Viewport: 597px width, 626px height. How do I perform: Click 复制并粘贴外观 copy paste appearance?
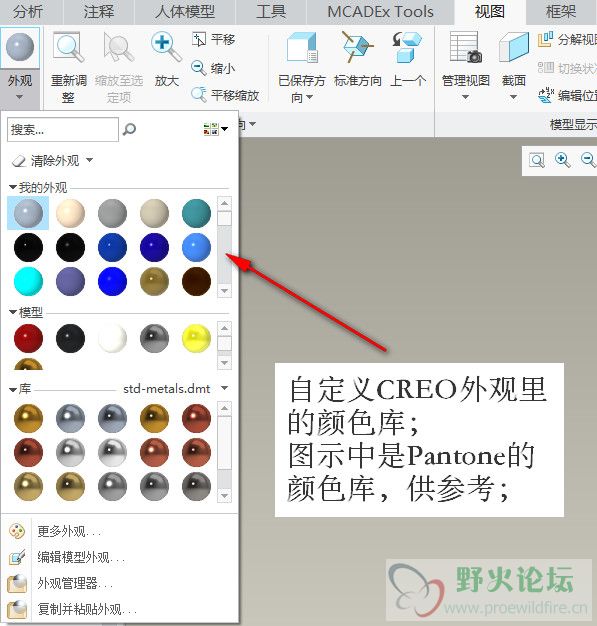[x=87, y=609]
